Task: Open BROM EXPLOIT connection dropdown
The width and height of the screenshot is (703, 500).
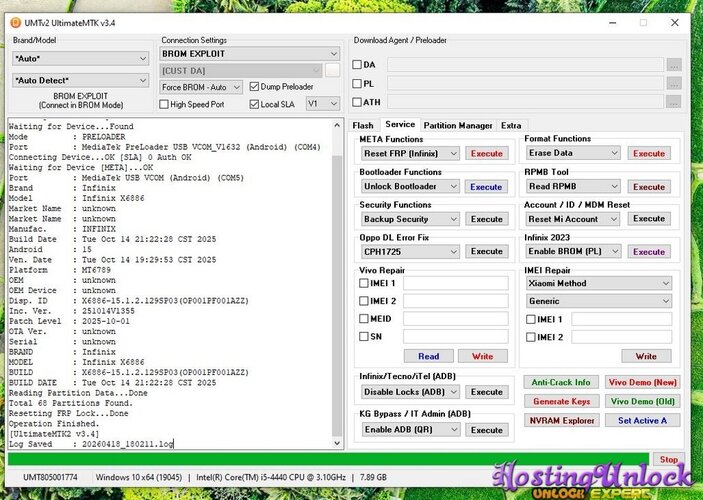Action: tap(250, 54)
